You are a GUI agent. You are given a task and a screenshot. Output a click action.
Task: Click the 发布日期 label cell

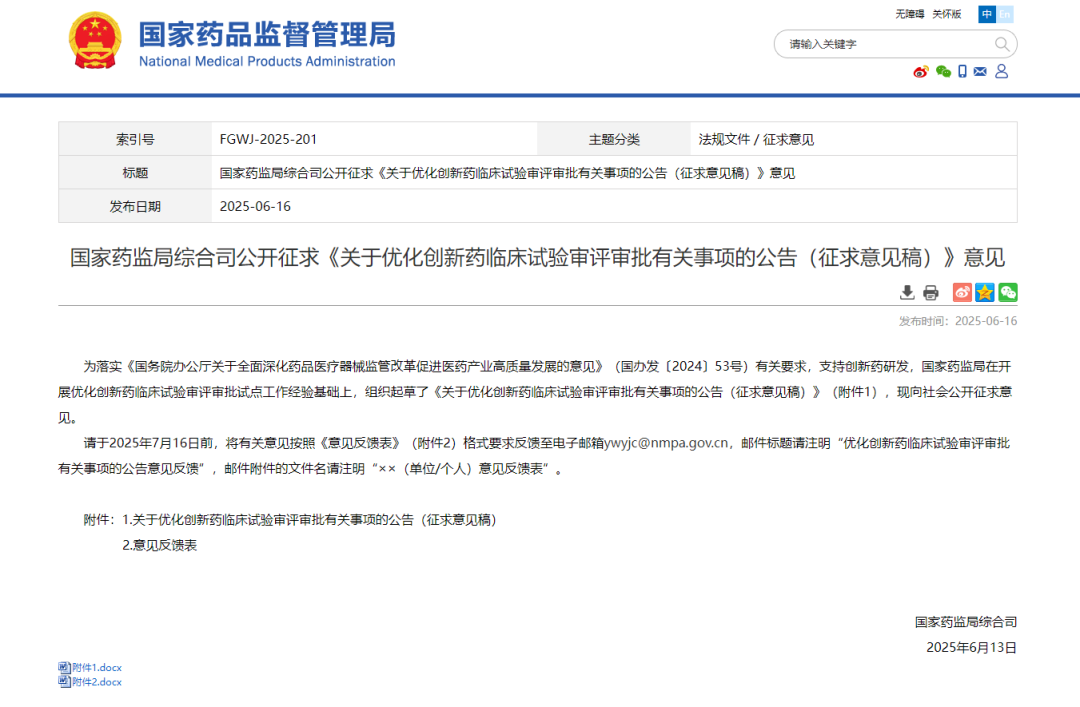tap(135, 206)
